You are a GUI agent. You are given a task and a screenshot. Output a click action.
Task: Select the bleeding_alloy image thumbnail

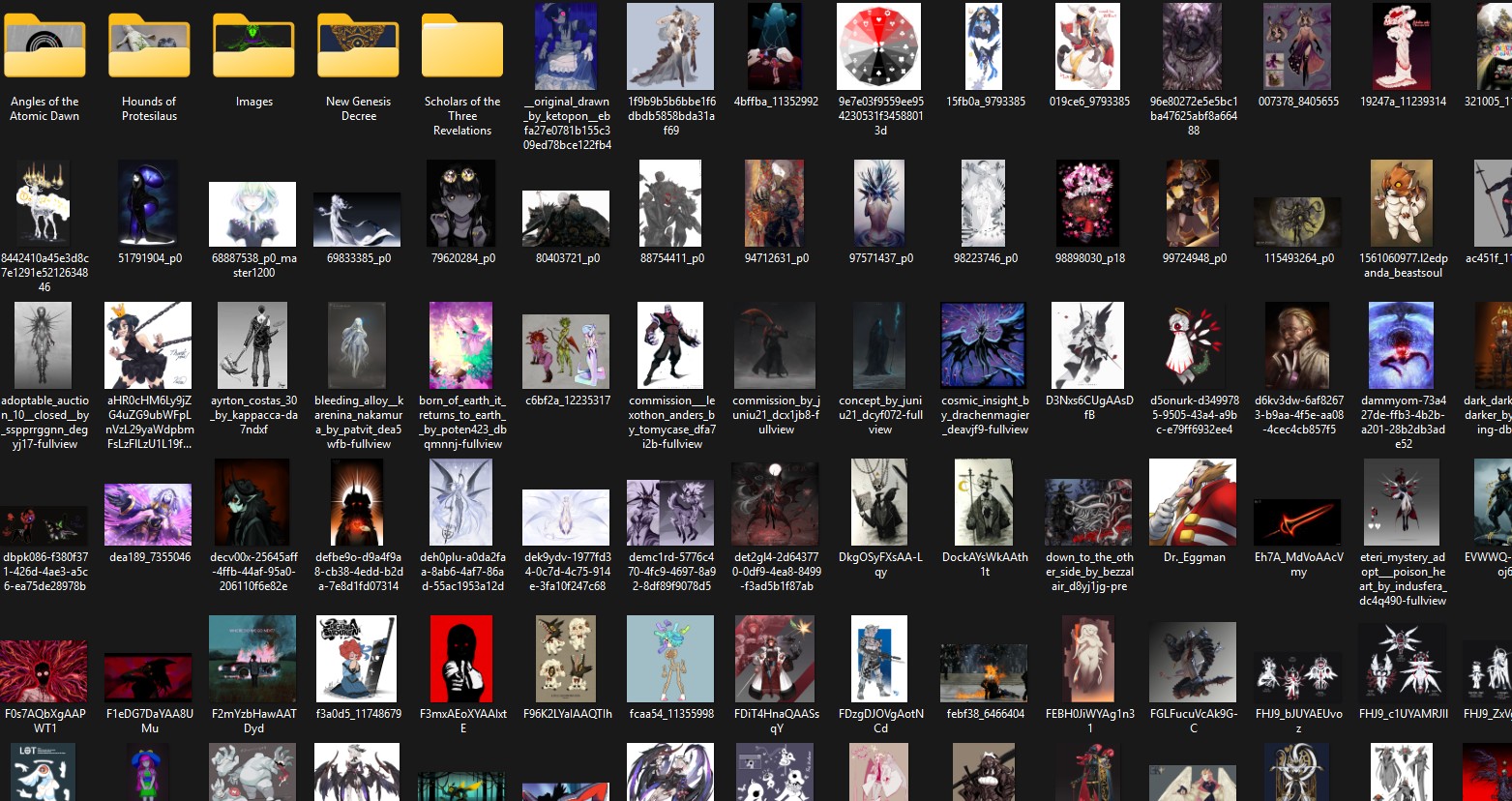(358, 345)
